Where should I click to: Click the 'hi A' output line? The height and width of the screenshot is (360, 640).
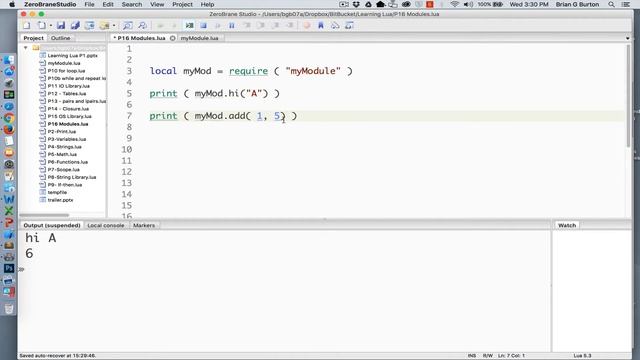coord(40,238)
